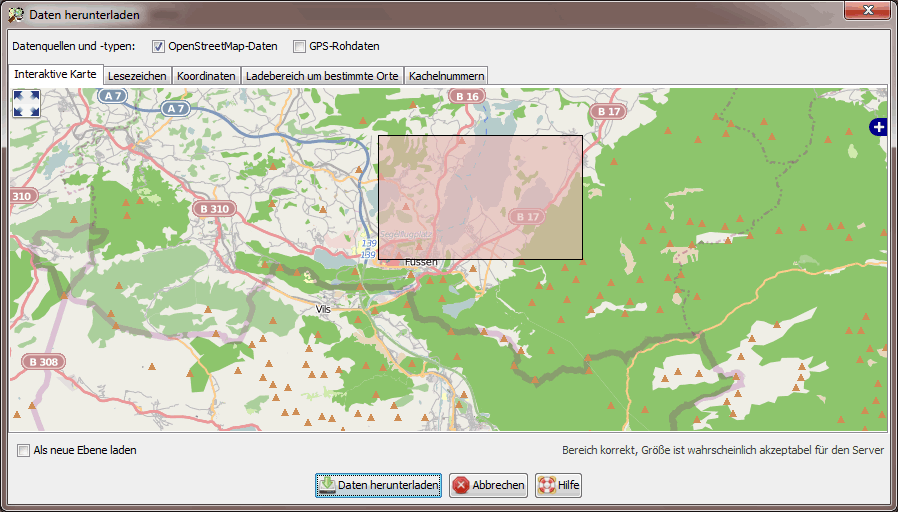Expand the blue plus map source selector
Image resolution: width=898 pixels, height=512 pixels.
[878, 127]
